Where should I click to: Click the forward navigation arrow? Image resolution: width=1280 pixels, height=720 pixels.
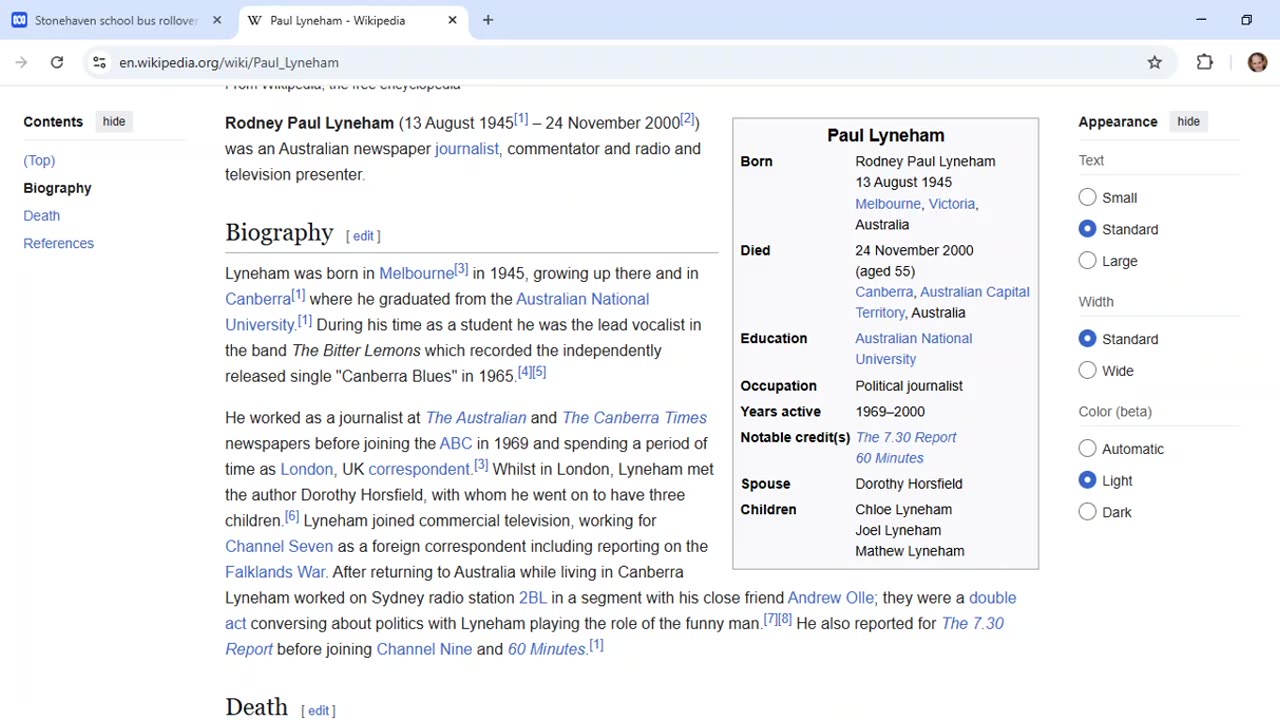pyautogui.click(x=21, y=62)
